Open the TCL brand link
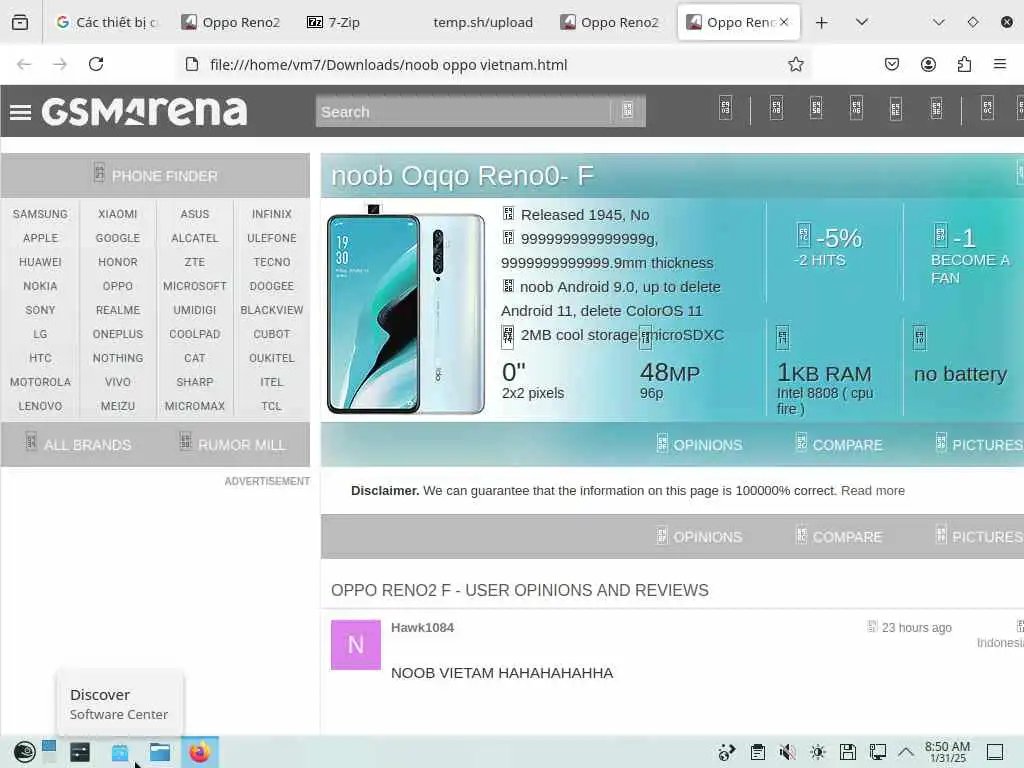 [272, 406]
